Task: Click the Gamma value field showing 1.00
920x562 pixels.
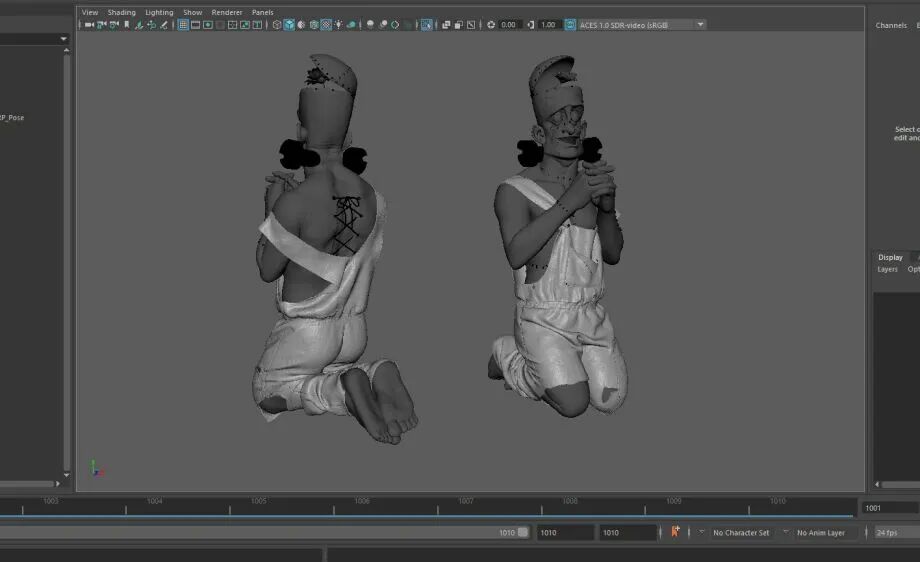Action: click(549, 24)
